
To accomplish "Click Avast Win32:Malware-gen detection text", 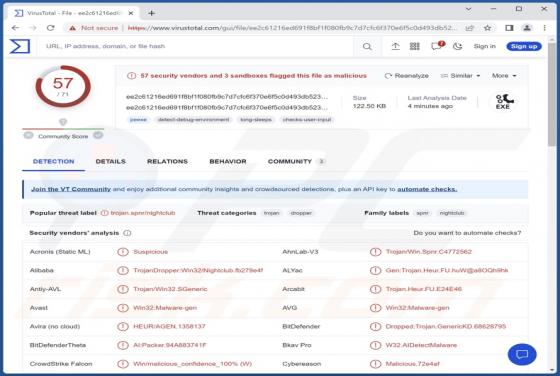I will click(165, 308).
